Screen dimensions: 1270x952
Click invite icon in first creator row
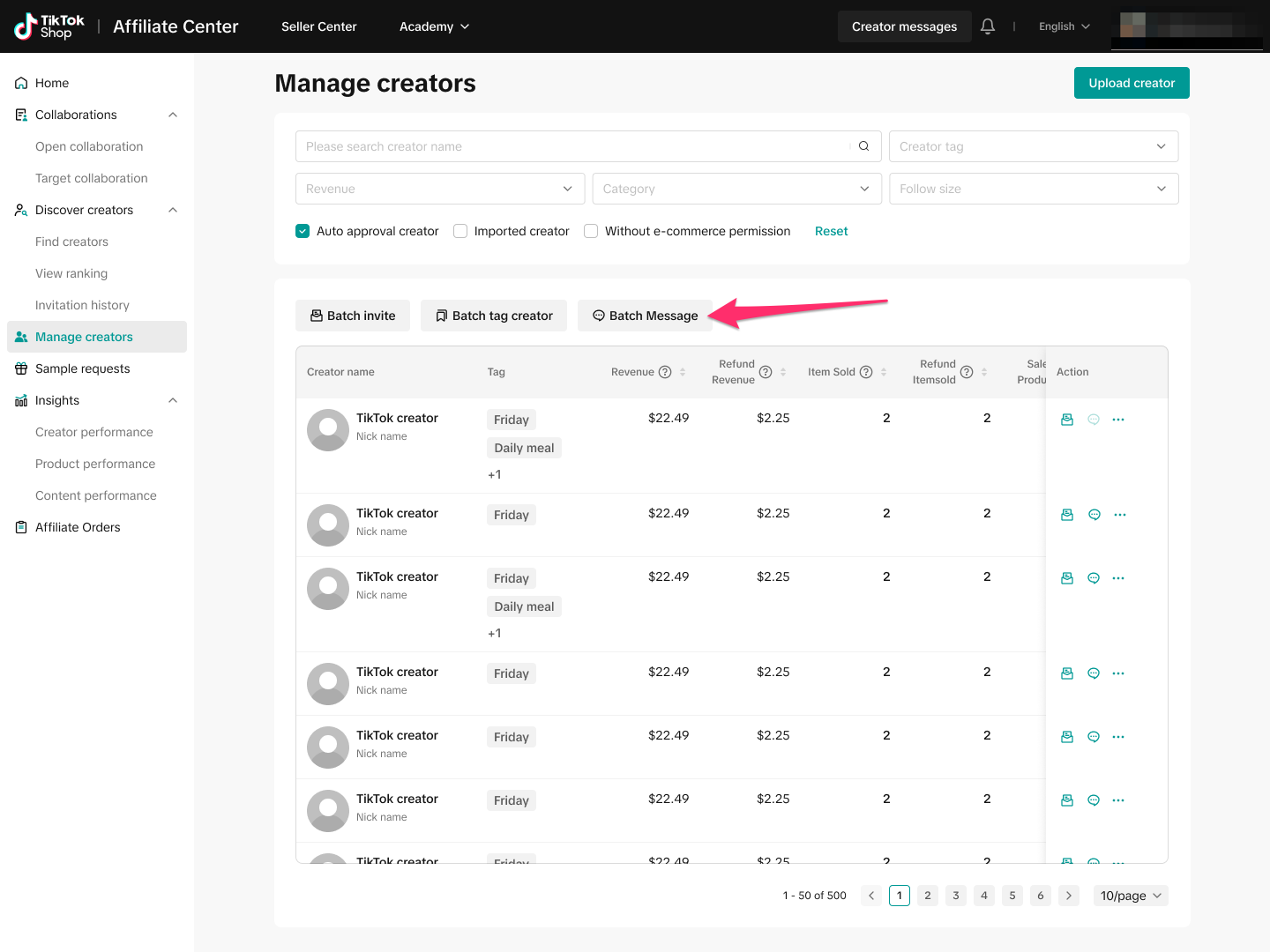(x=1067, y=420)
